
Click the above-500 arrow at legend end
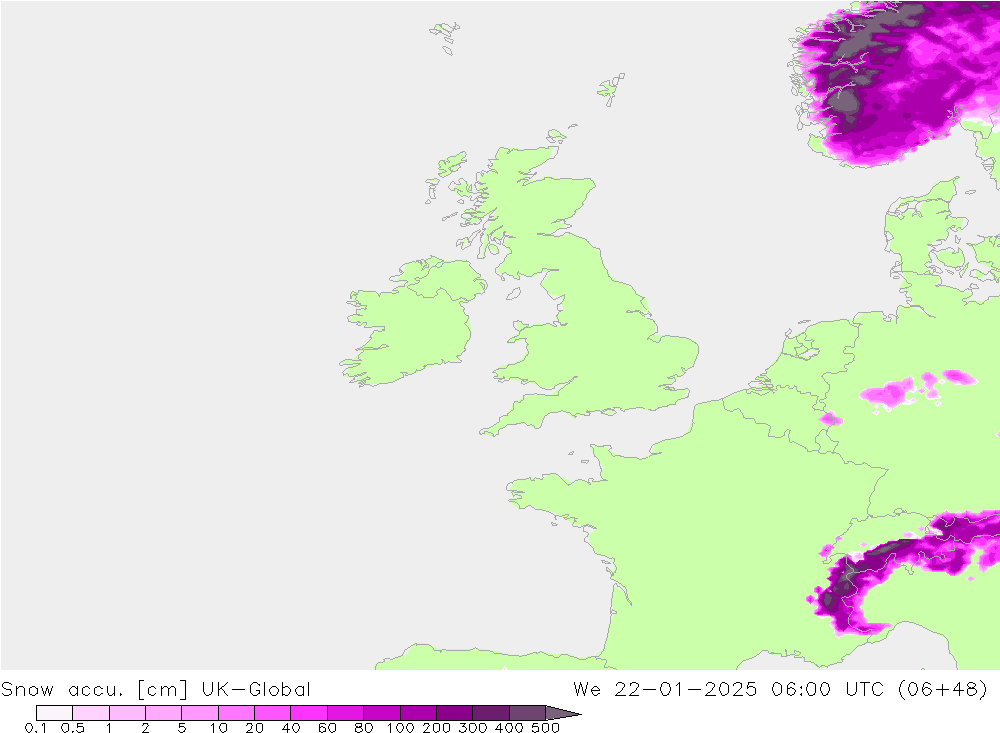(x=562, y=713)
